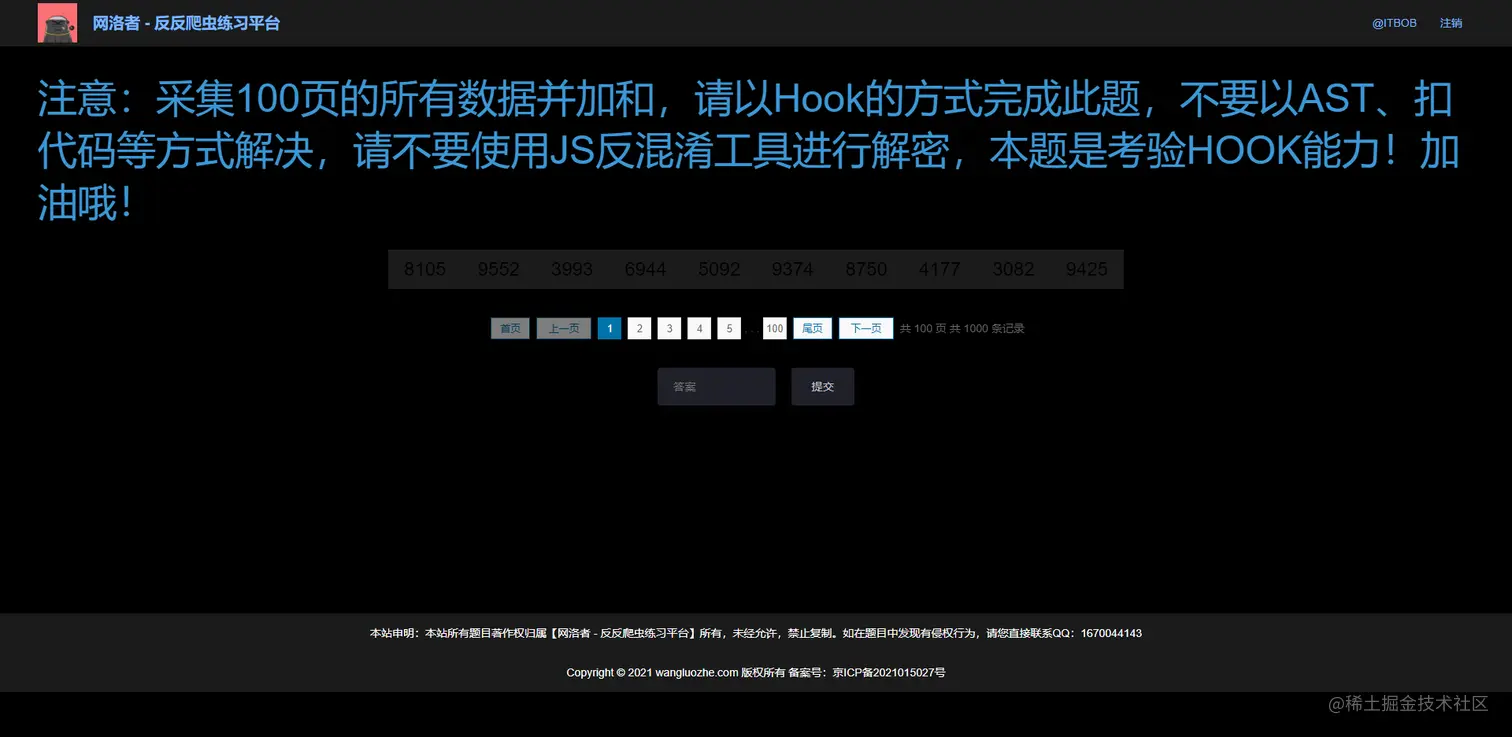Focus the 答案 answer input field
1512x737 pixels.
click(x=716, y=387)
